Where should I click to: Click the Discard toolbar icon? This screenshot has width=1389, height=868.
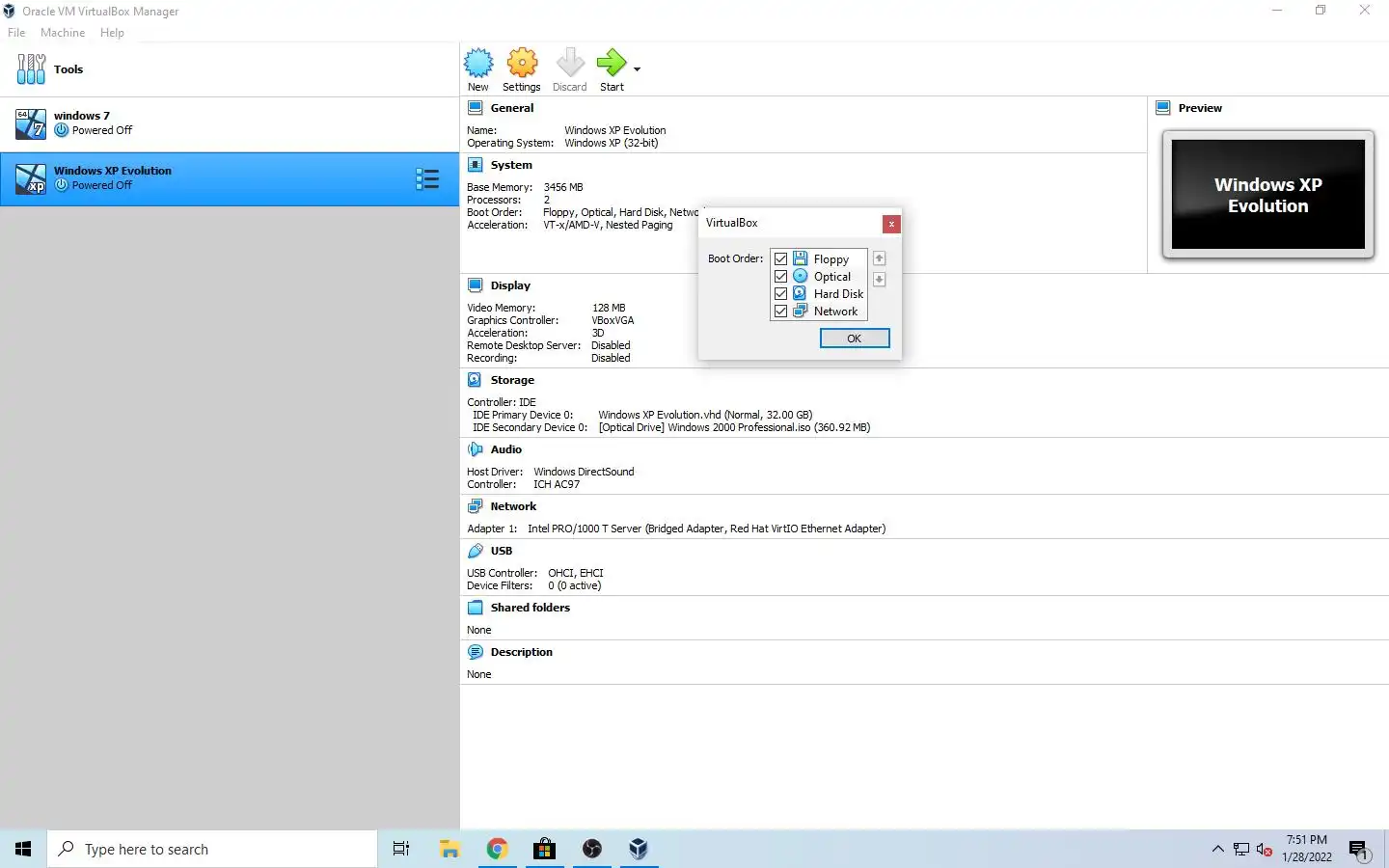[x=570, y=64]
